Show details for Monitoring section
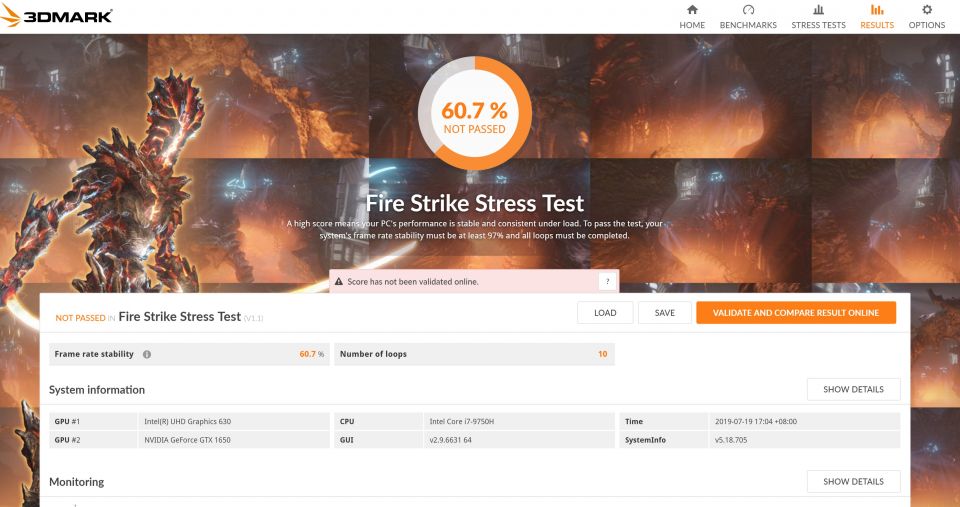 click(x=853, y=481)
